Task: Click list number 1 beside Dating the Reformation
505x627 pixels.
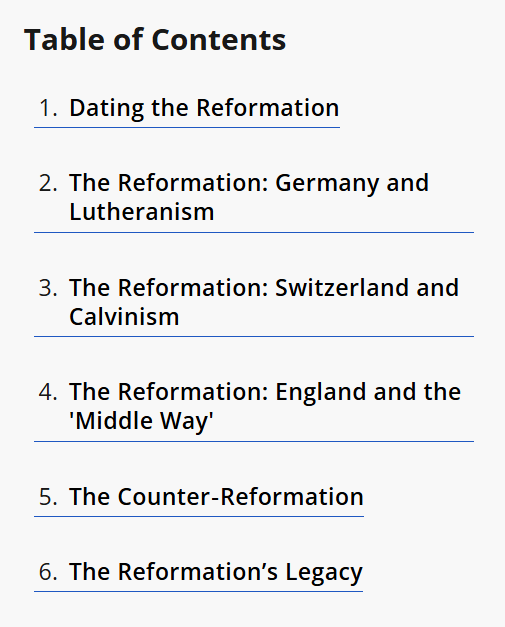Action: point(48,108)
